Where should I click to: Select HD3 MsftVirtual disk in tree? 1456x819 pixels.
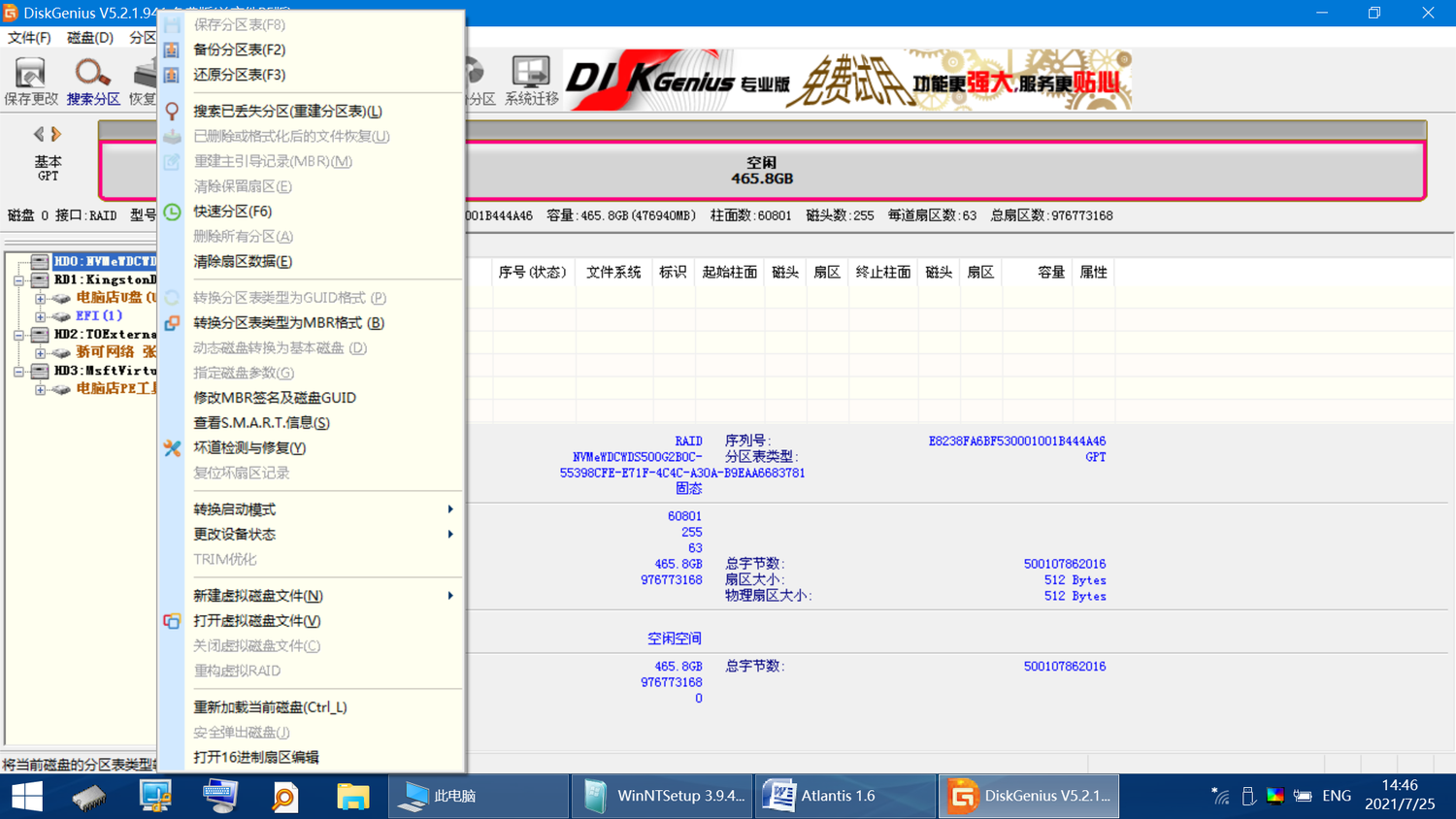point(105,371)
